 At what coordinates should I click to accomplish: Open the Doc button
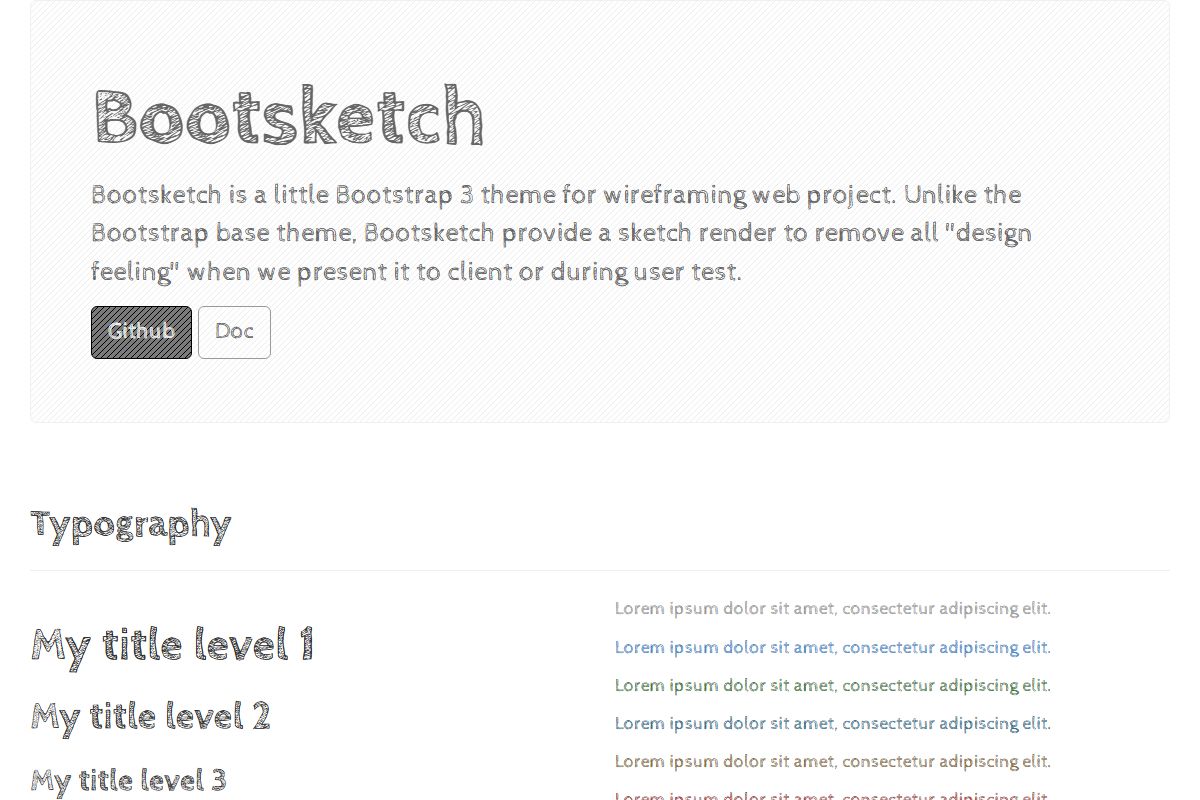[x=234, y=332]
